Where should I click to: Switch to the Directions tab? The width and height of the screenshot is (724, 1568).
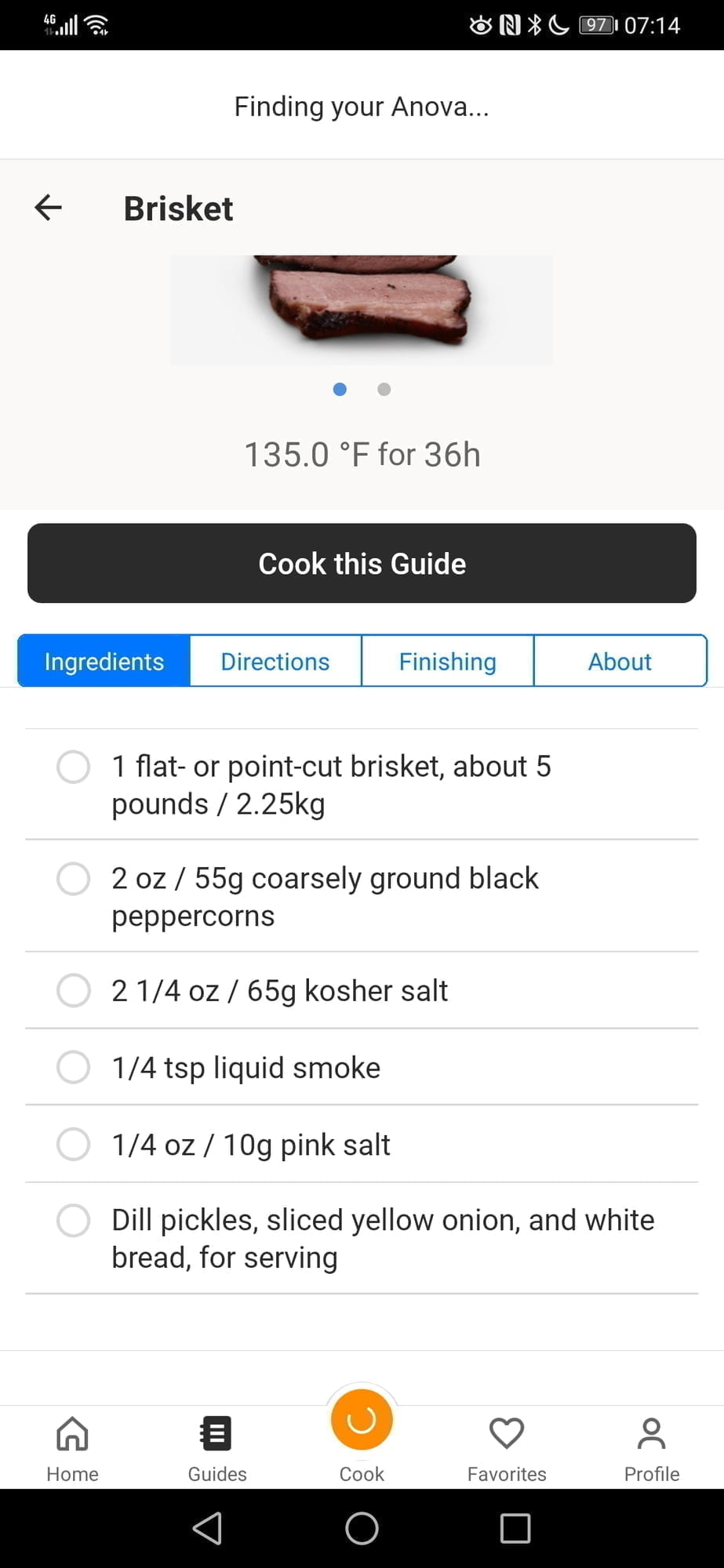point(275,662)
